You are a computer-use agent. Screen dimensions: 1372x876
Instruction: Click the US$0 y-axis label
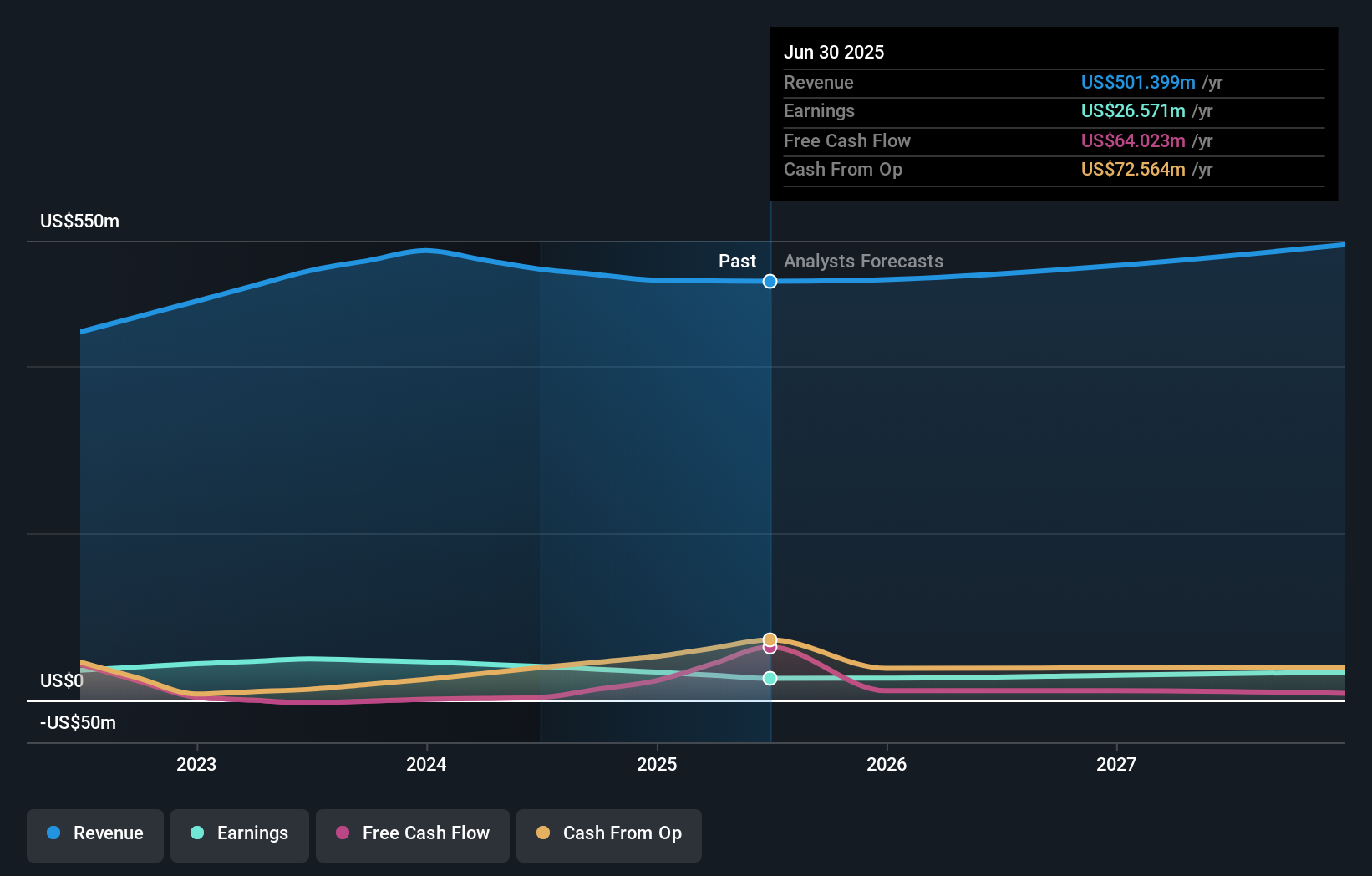coord(62,681)
